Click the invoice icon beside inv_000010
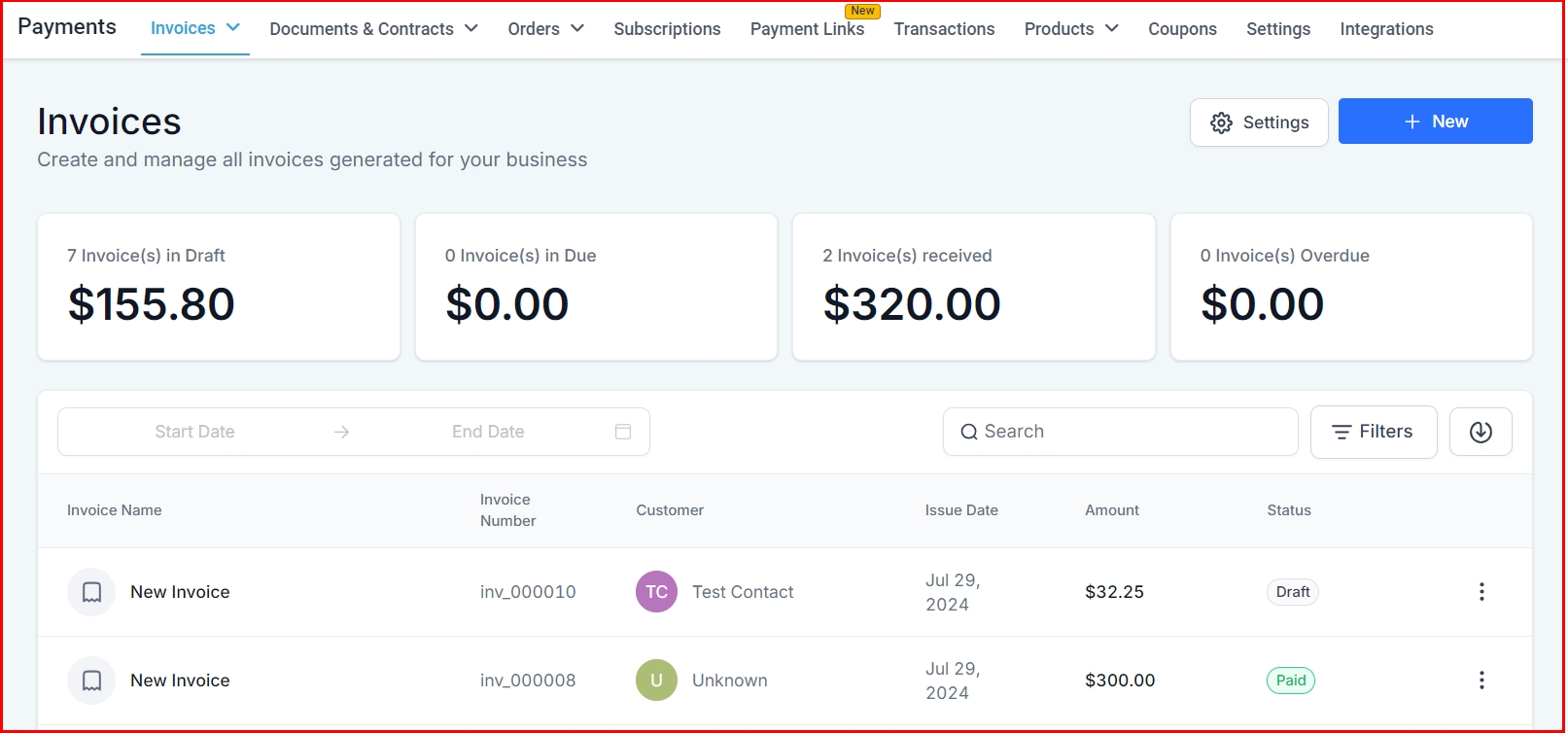 (91, 592)
